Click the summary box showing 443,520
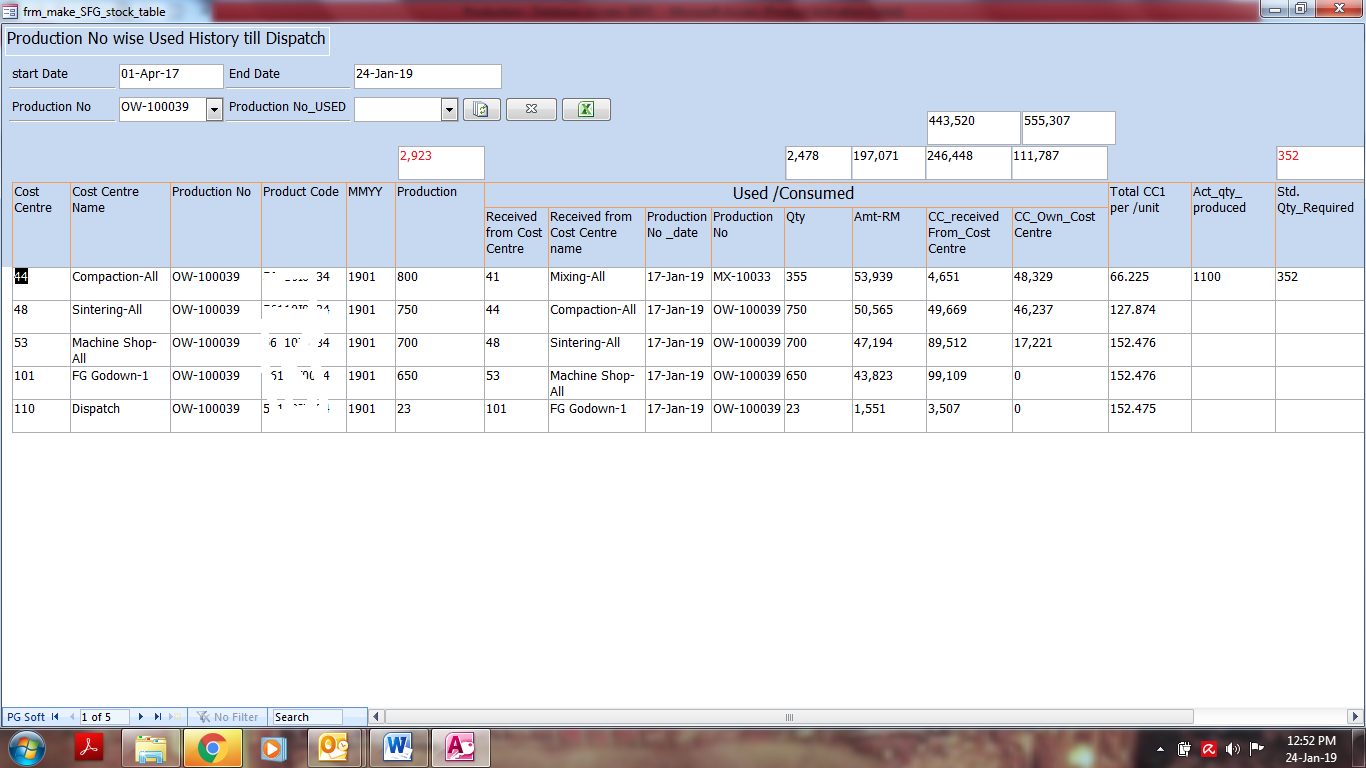1366x768 pixels. pyautogui.click(x=973, y=128)
